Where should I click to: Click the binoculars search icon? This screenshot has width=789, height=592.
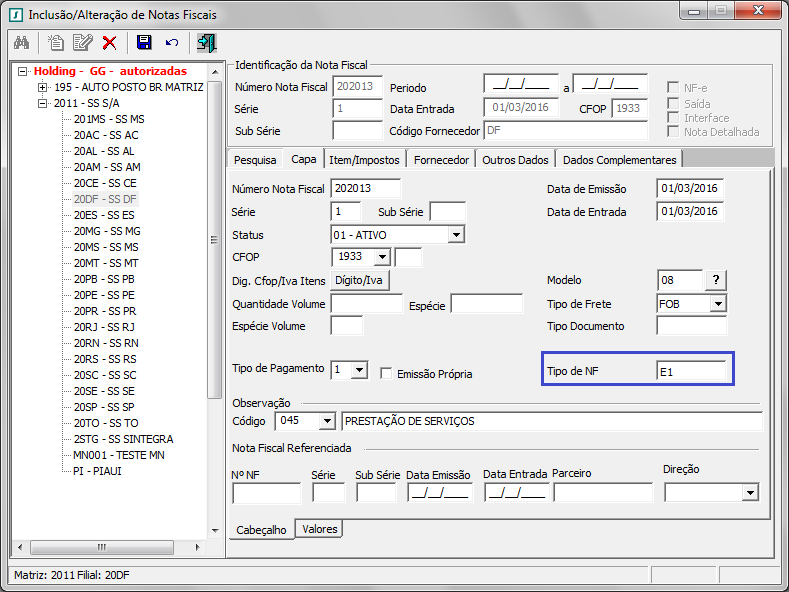[x=21, y=43]
